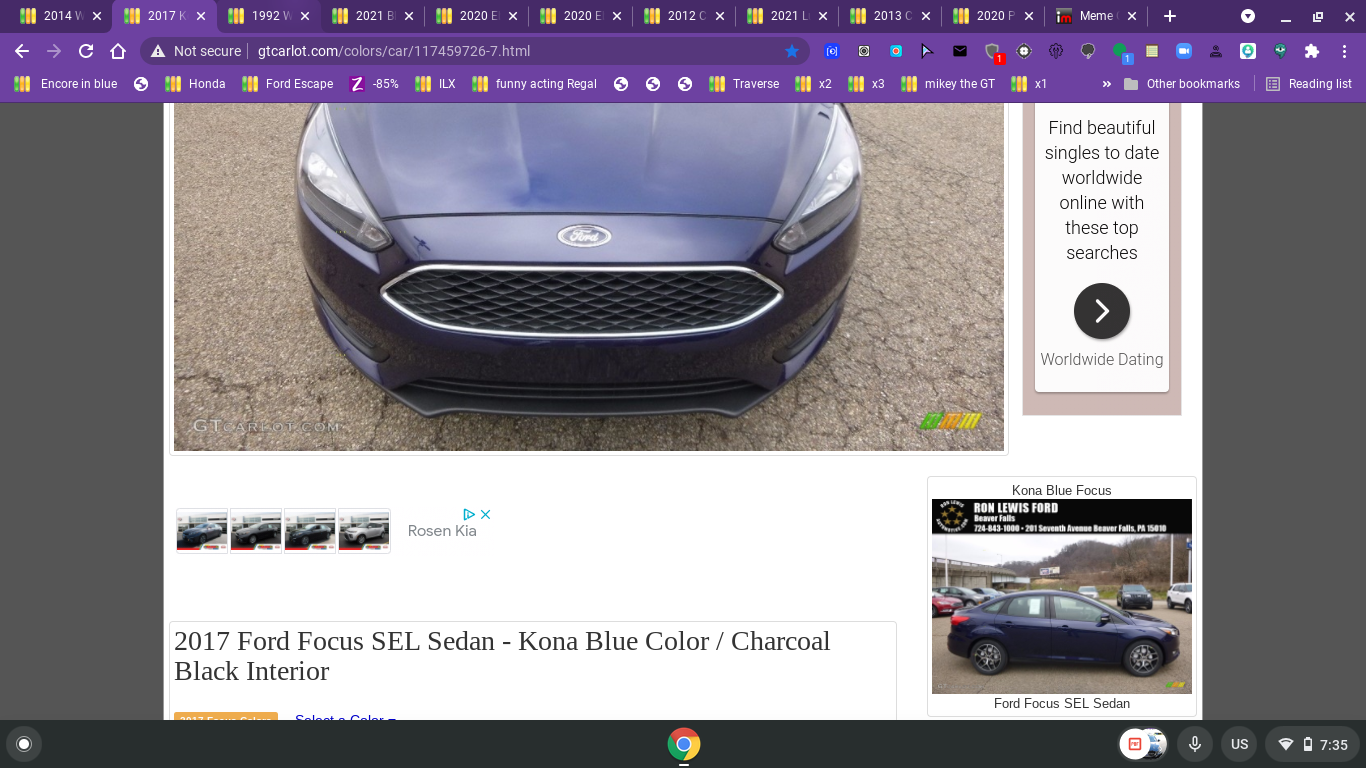Viewport: 1366px width, 768px height.
Task: Open the Traverse bookmark
Action: pos(744,84)
